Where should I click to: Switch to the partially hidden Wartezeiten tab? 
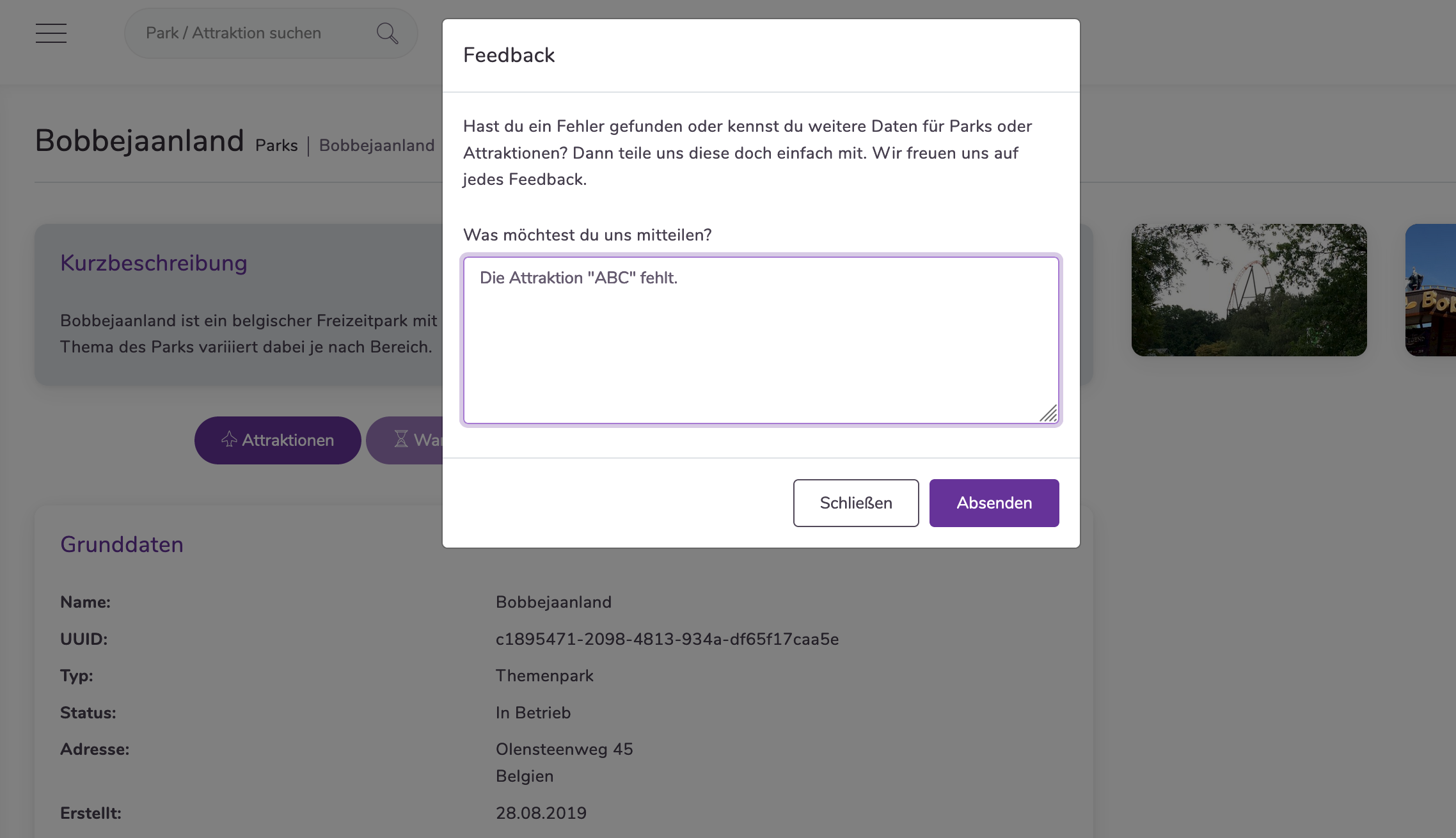click(x=404, y=440)
